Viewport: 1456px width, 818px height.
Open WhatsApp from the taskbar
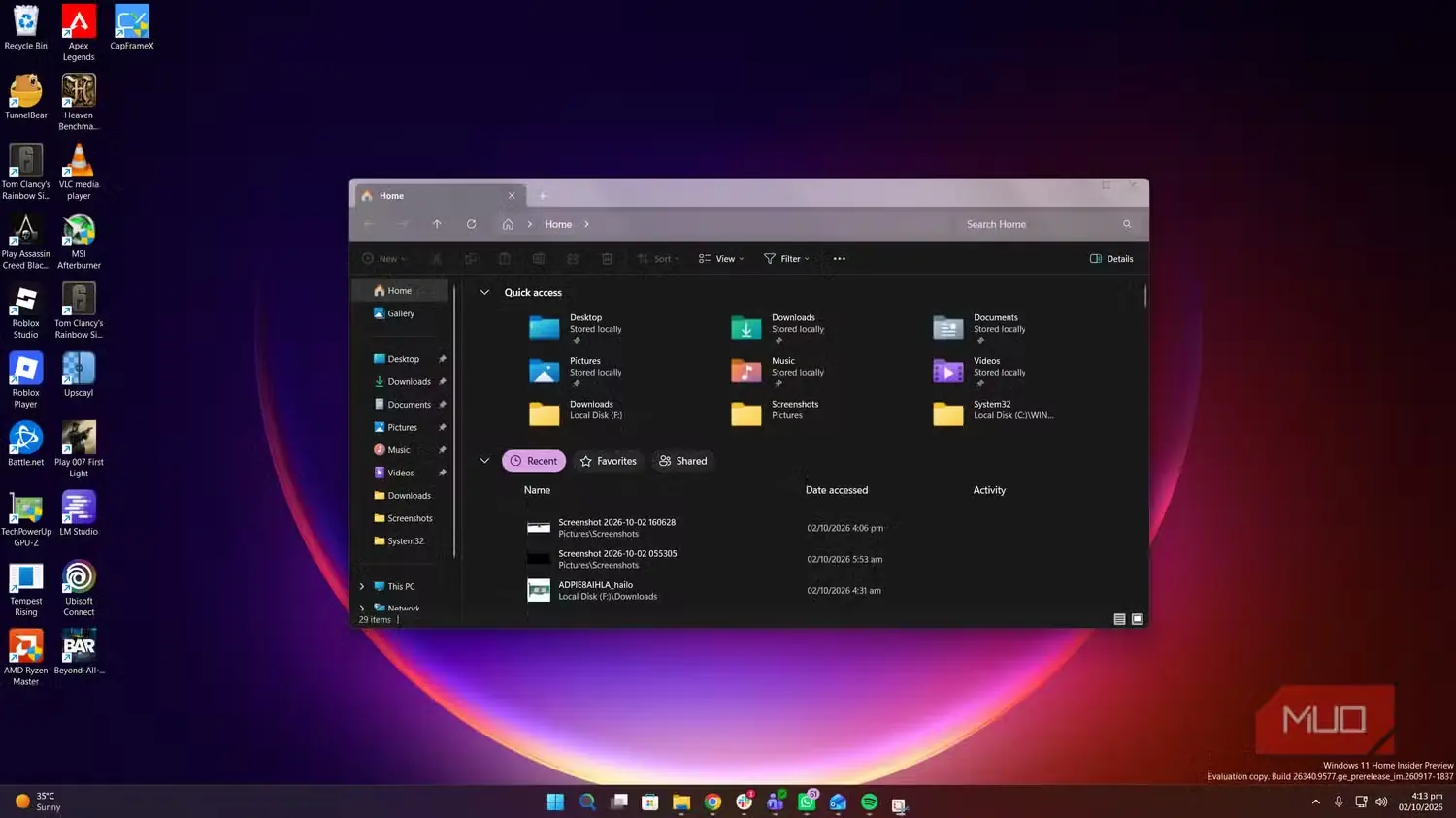808,802
